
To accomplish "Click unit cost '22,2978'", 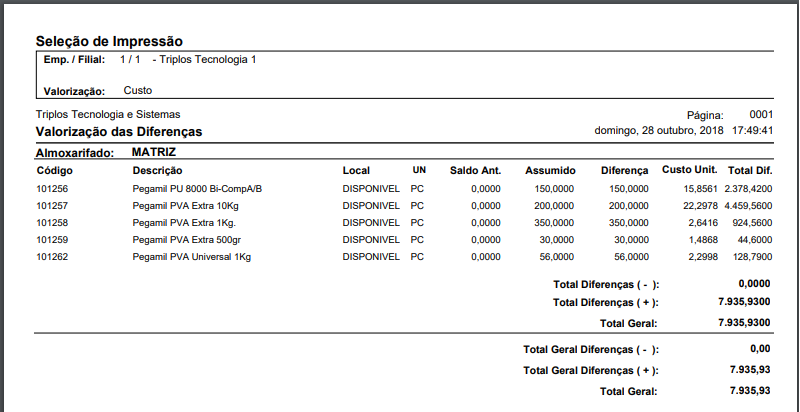I will [701, 206].
